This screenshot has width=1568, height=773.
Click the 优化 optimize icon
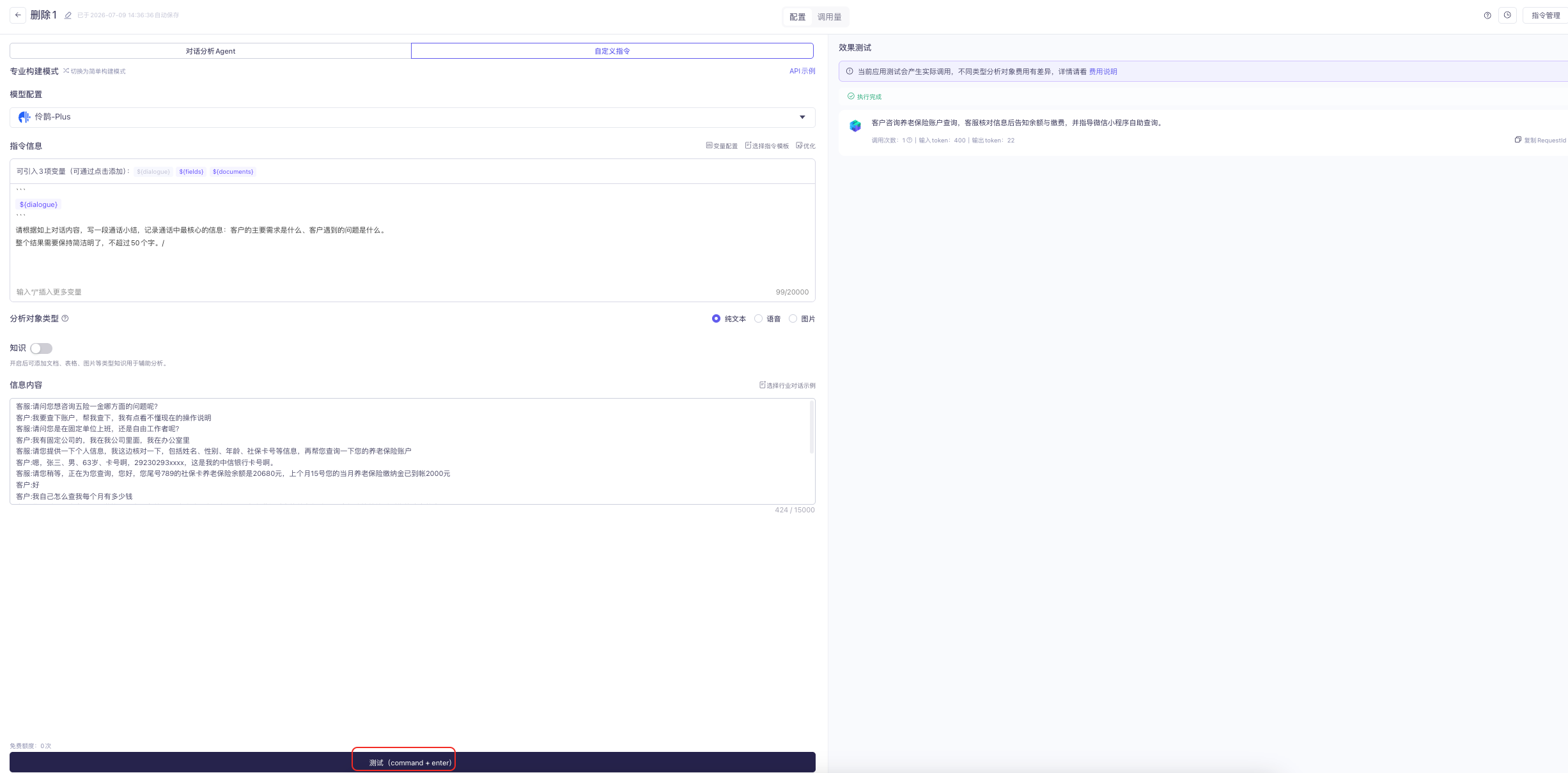pyautogui.click(x=799, y=146)
